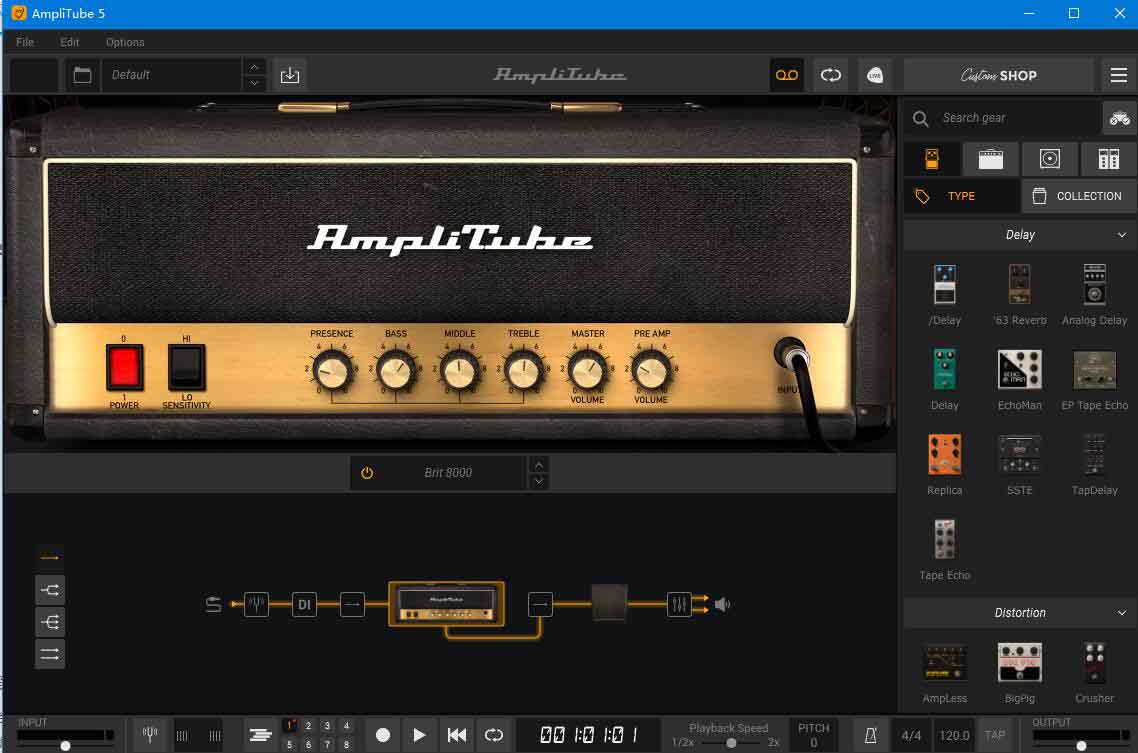Select the Cabinet speaker category icon
Image resolution: width=1138 pixels, height=753 pixels.
point(1049,158)
